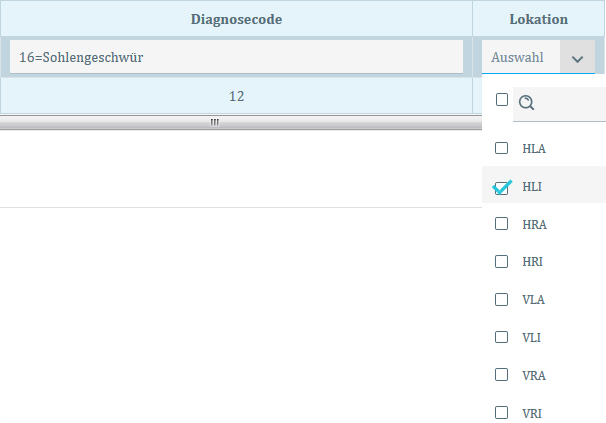Screen dimensions: 606x423
Task: Grab the horizontal splitter handle
Action: [x=214, y=121]
